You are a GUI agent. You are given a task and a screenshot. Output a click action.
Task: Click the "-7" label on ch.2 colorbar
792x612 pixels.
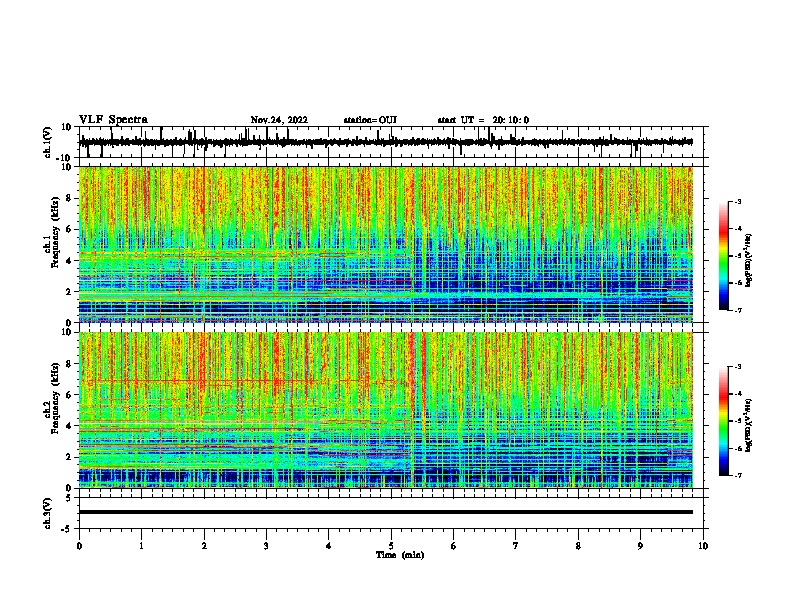[x=738, y=476]
